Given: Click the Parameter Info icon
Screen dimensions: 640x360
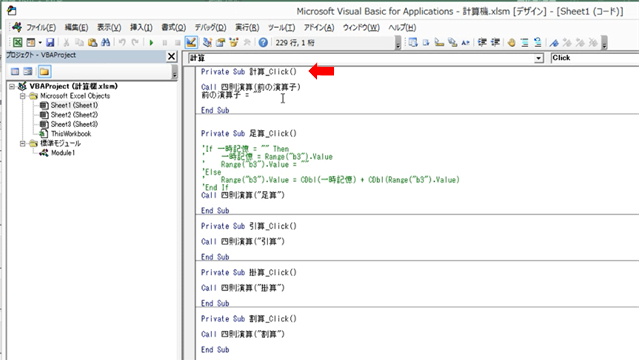Looking at the screenshot, I should click(452, 42).
